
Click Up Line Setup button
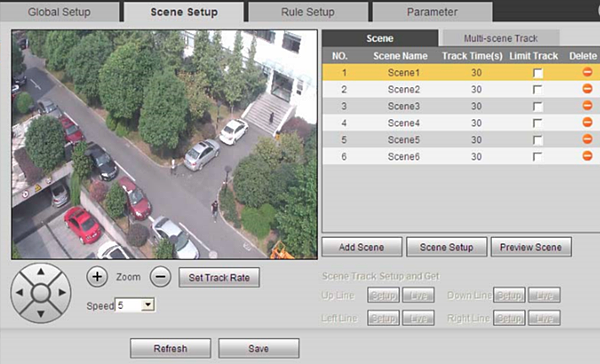[x=383, y=295]
